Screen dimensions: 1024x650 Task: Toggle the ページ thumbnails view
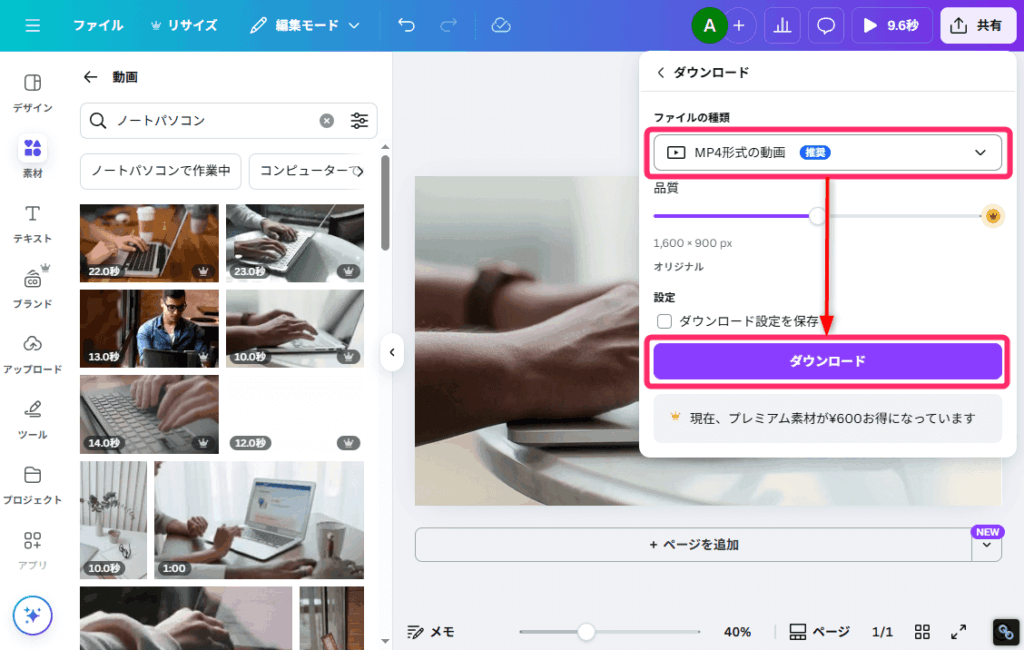pyautogui.click(x=820, y=632)
